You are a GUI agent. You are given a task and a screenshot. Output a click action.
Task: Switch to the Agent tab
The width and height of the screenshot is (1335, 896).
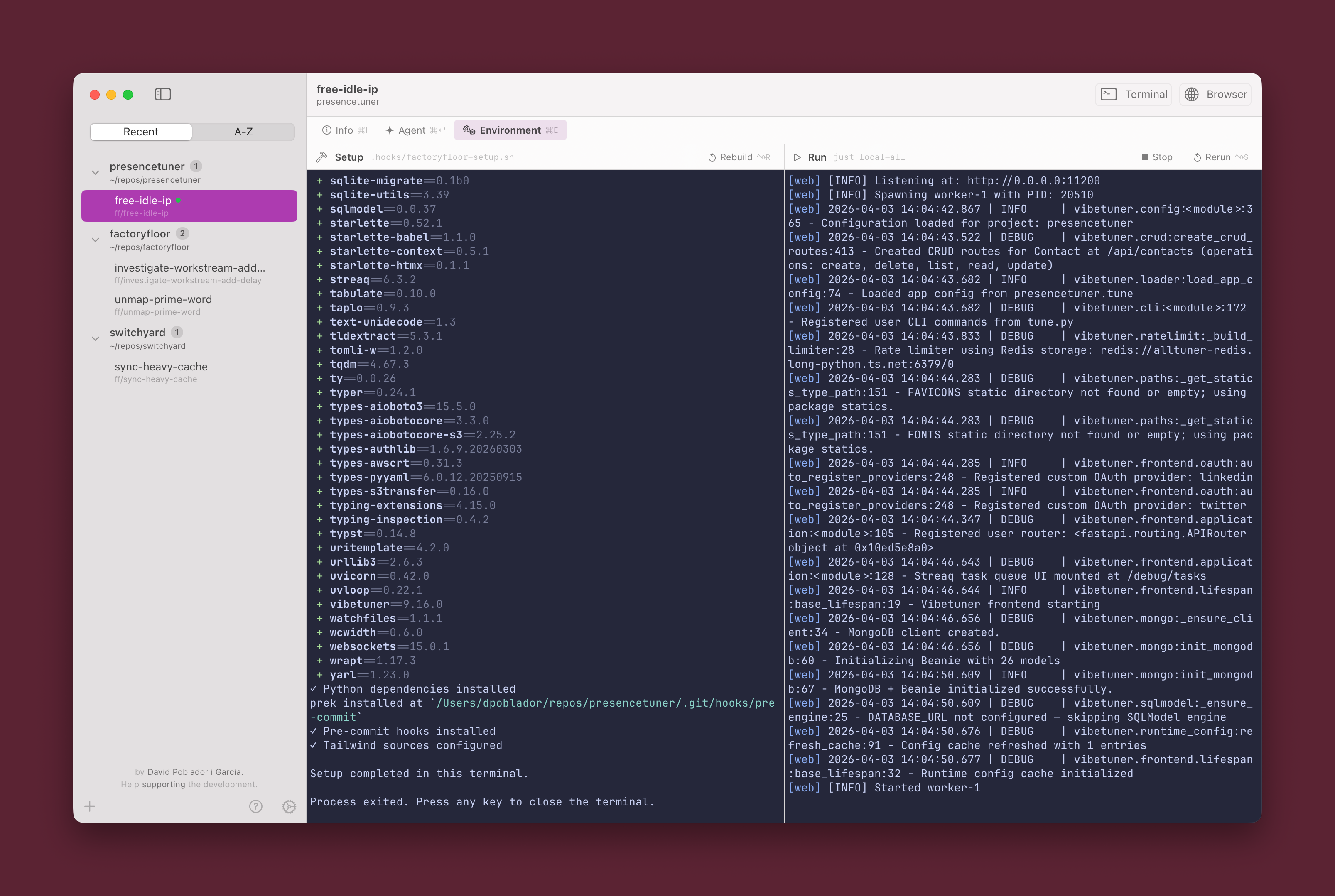[x=414, y=130]
